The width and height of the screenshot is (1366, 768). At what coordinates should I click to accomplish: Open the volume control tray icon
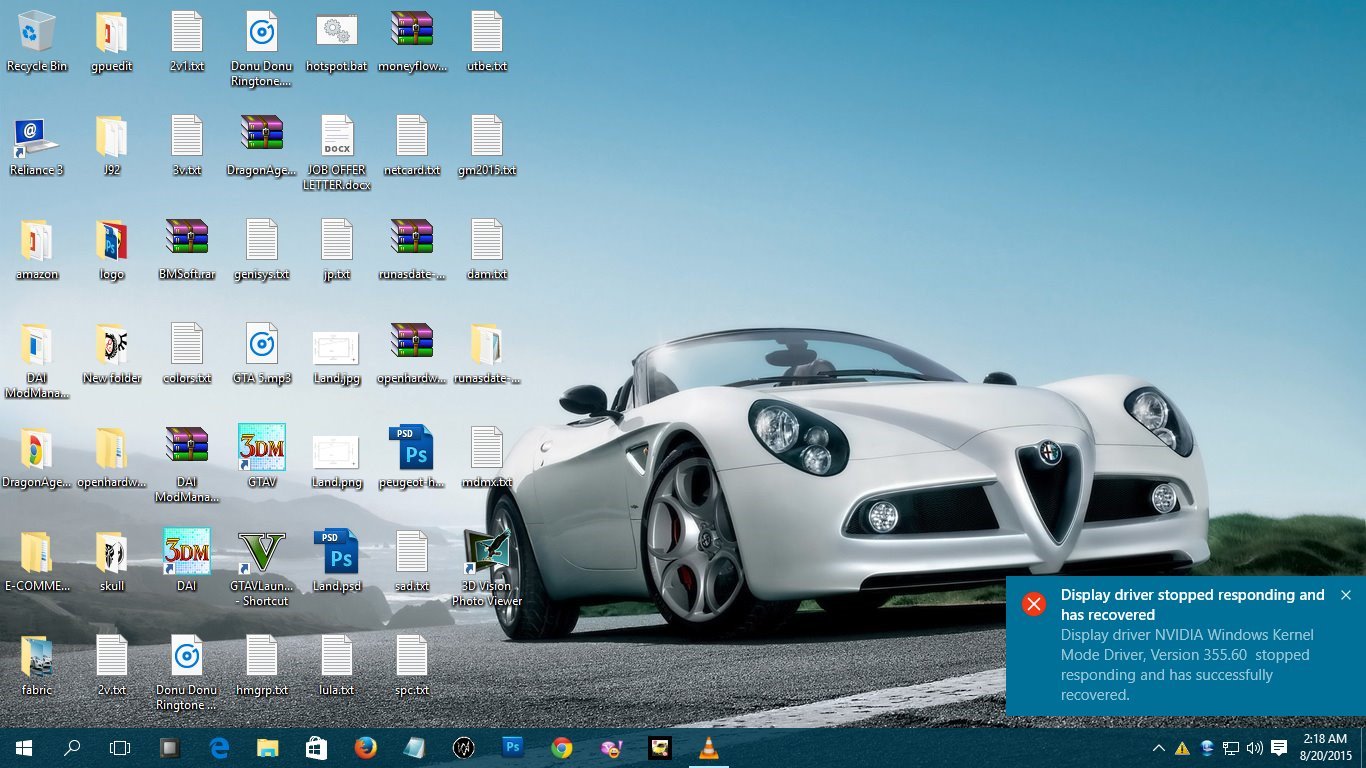click(1254, 748)
